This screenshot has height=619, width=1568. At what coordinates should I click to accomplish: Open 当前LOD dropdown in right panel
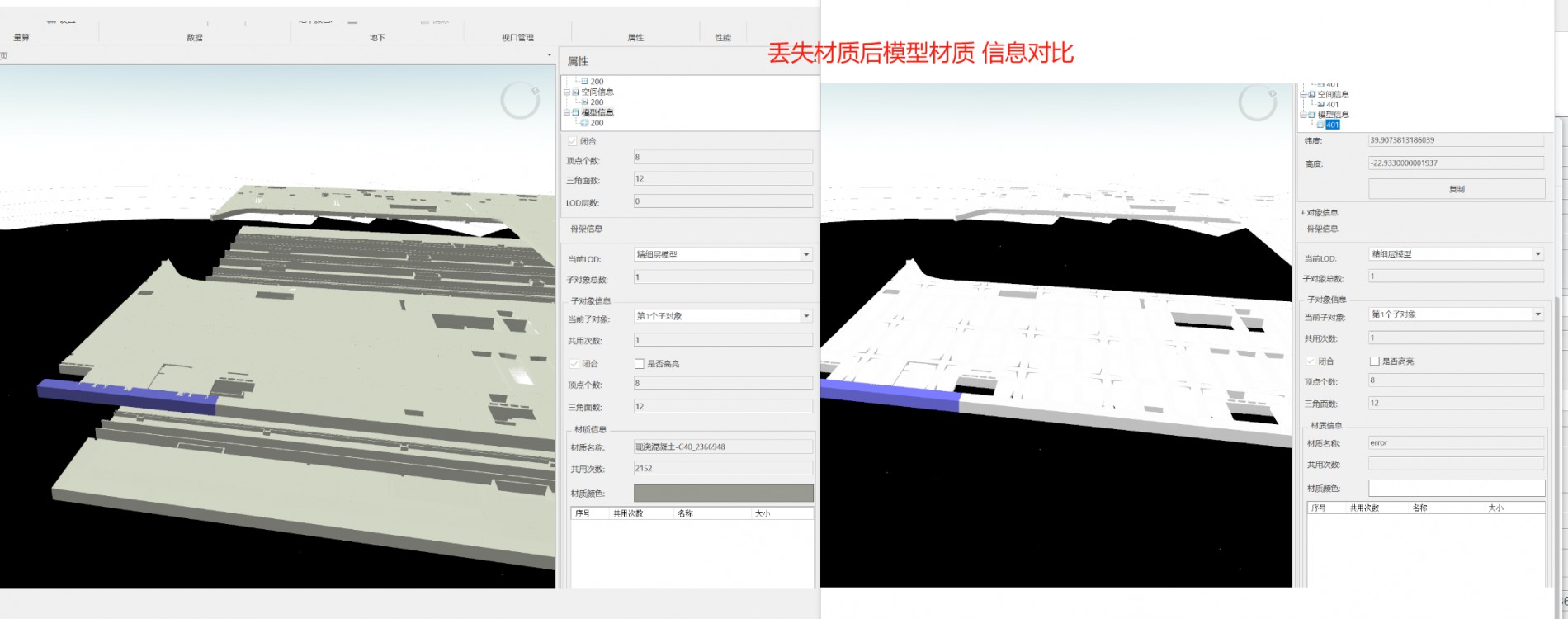(x=1537, y=254)
